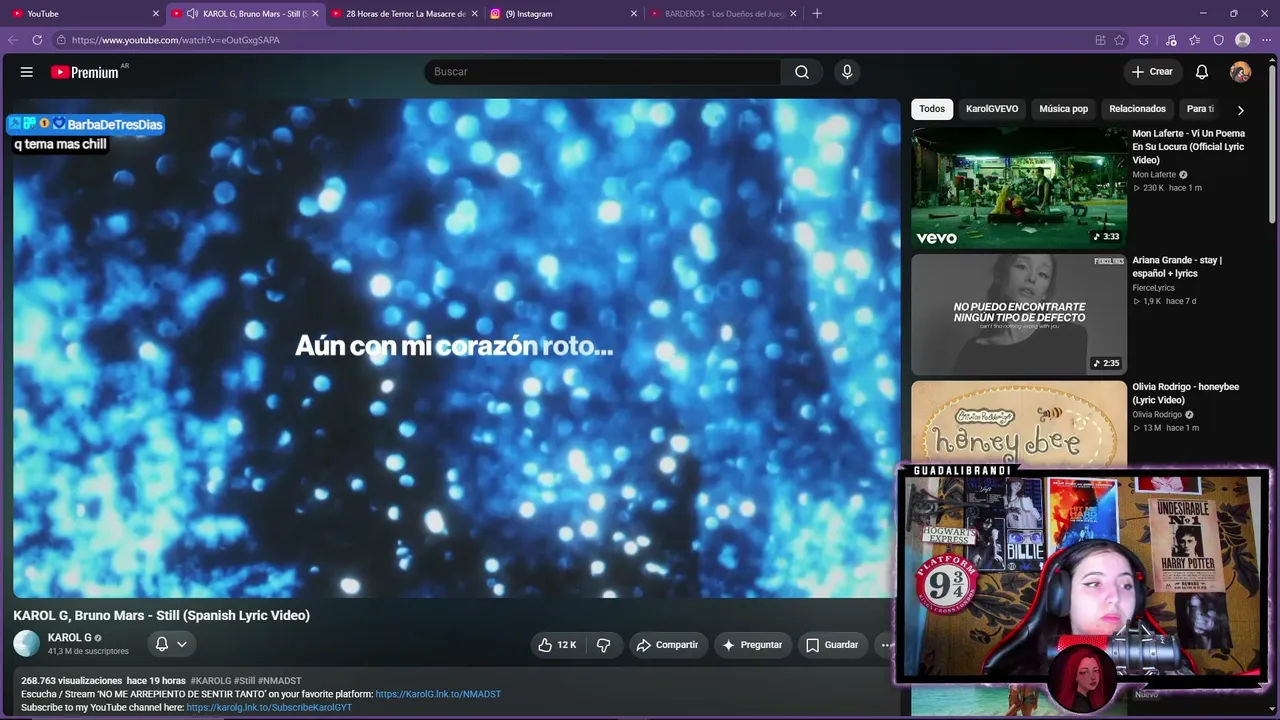
Task: Close the Instagram tab
Action: [634, 14]
